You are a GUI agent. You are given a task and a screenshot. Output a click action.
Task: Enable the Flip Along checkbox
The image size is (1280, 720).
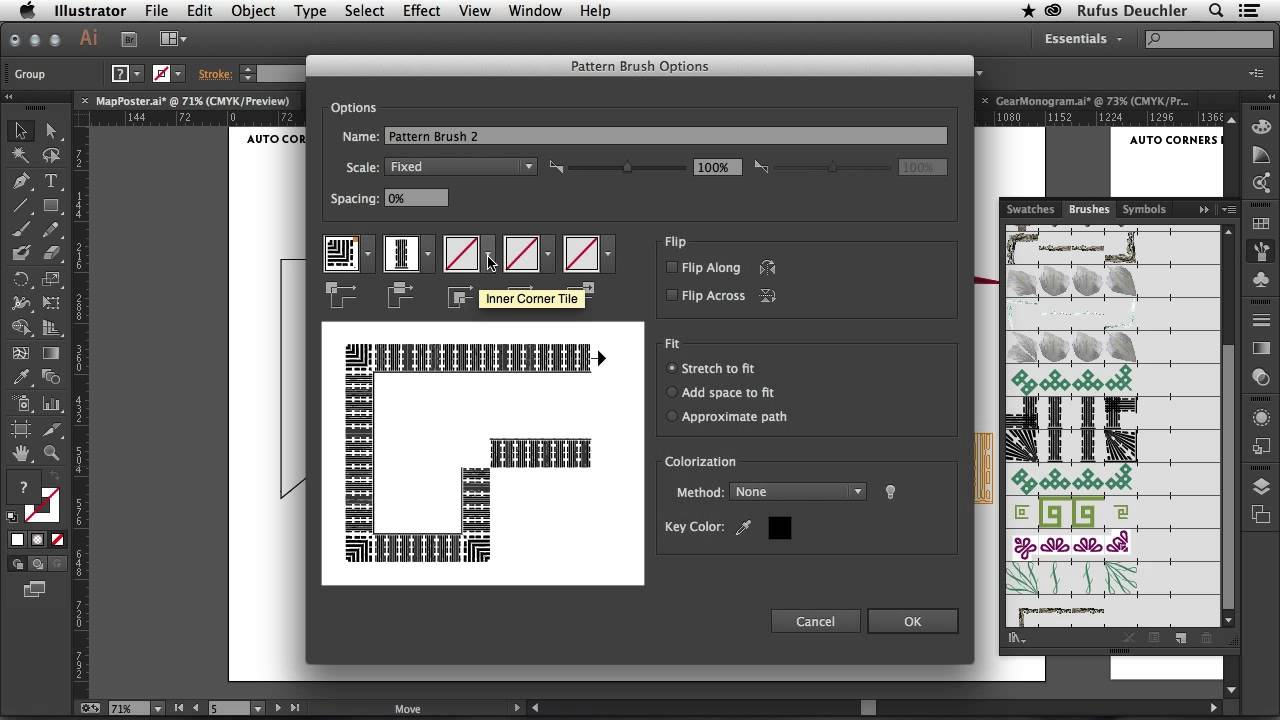point(672,268)
